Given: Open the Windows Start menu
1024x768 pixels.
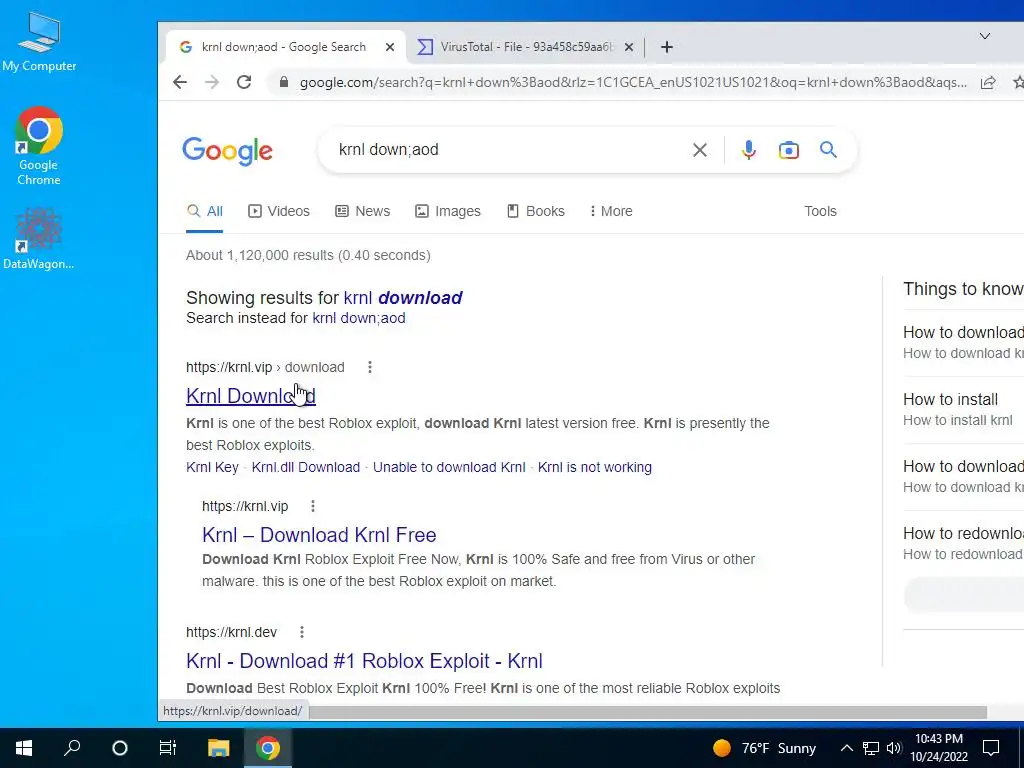Looking at the screenshot, I should pos(24,748).
